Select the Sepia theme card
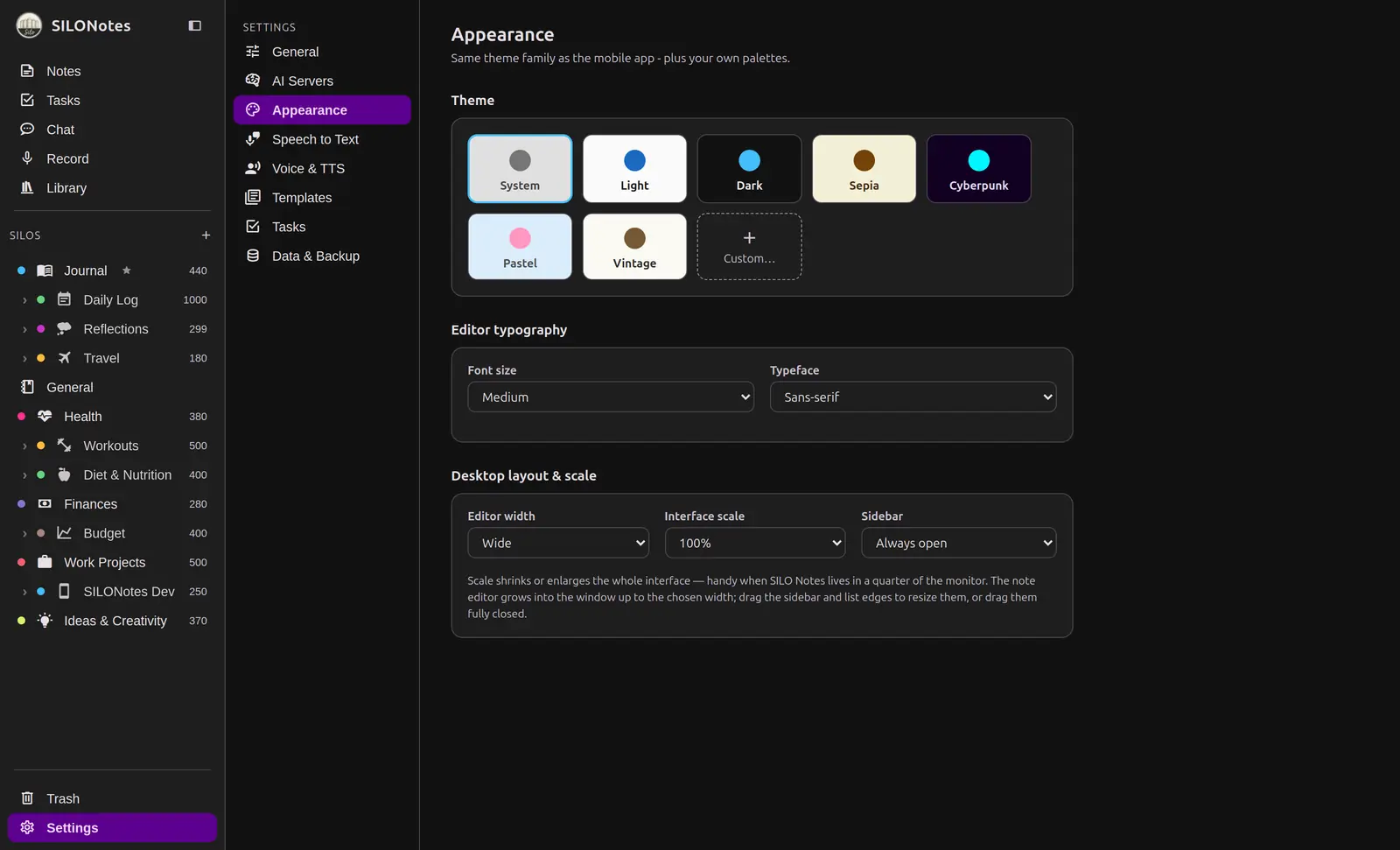The width and height of the screenshot is (1400, 850). 864,168
